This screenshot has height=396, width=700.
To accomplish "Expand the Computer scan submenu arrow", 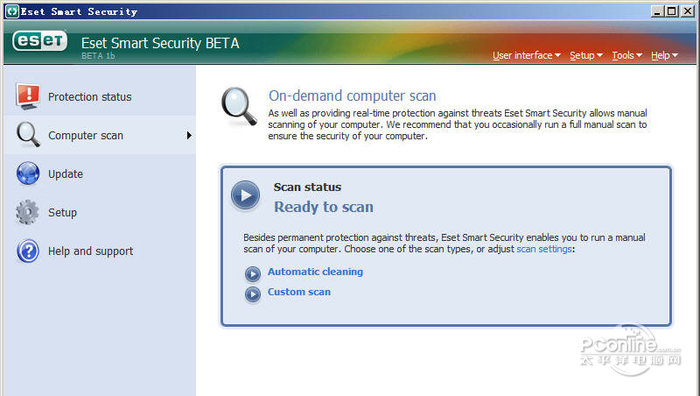I will click(x=189, y=135).
